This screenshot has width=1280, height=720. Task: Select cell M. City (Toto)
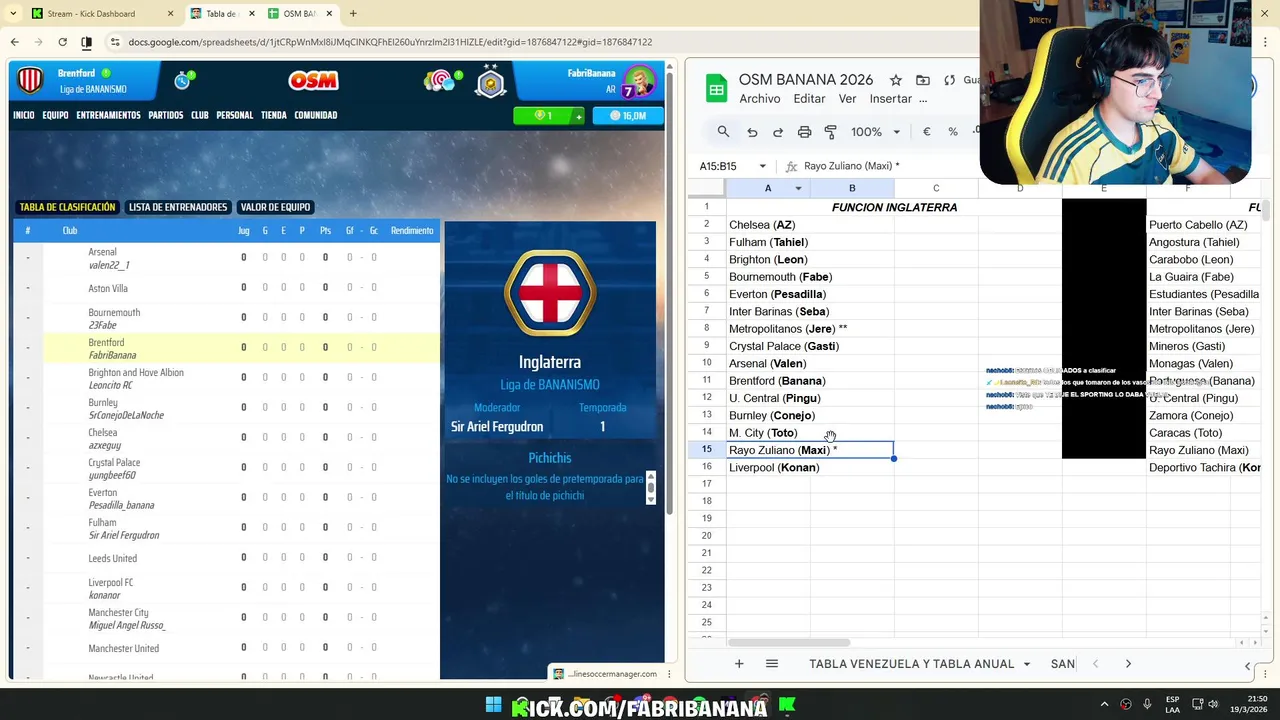pyautogui.click(x=810, y=433)
